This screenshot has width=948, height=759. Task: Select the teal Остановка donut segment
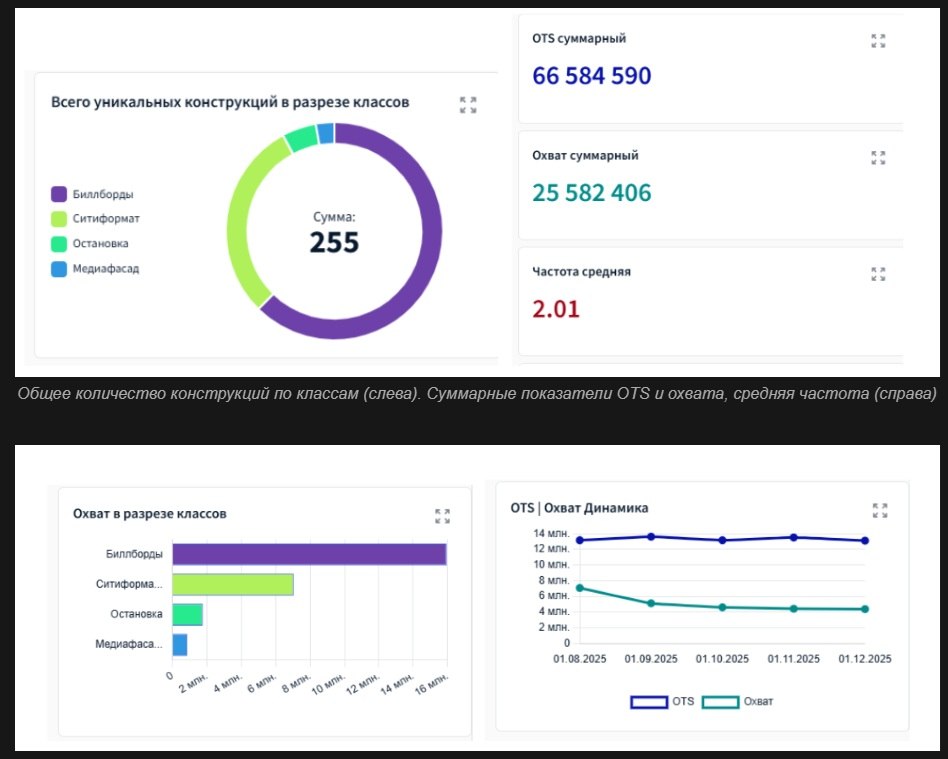click(301, 138)
